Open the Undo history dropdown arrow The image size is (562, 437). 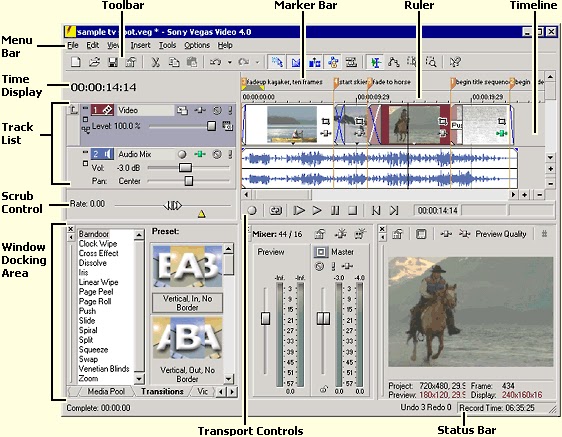(229, 62)
